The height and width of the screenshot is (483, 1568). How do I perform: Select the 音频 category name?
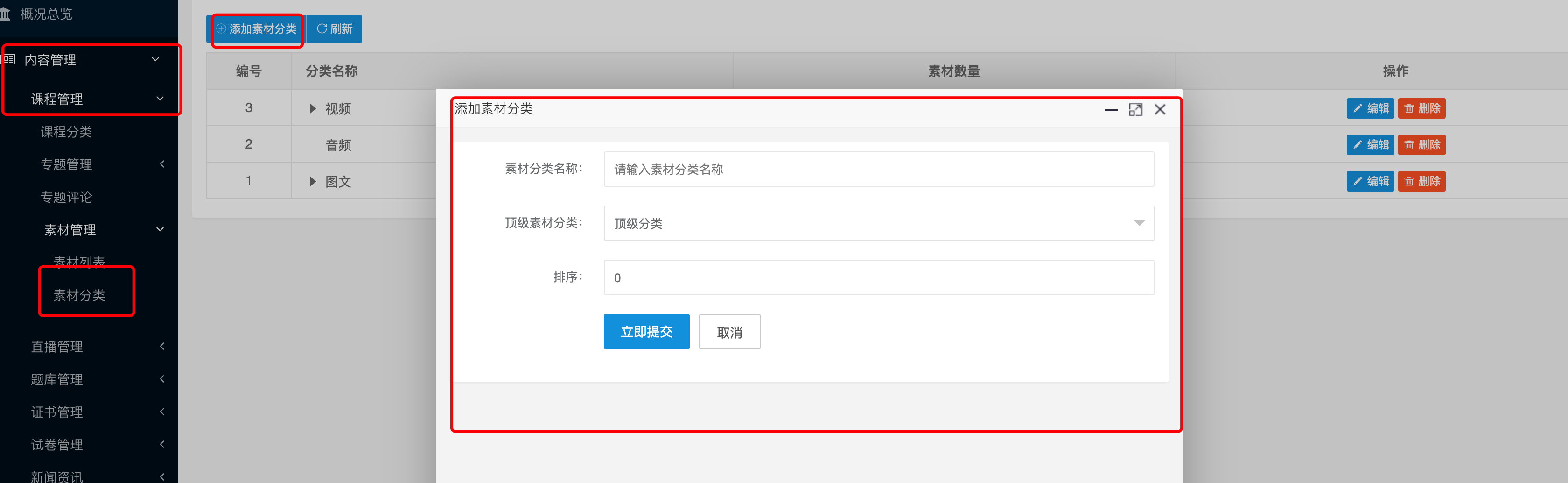(x=338, y=146)
